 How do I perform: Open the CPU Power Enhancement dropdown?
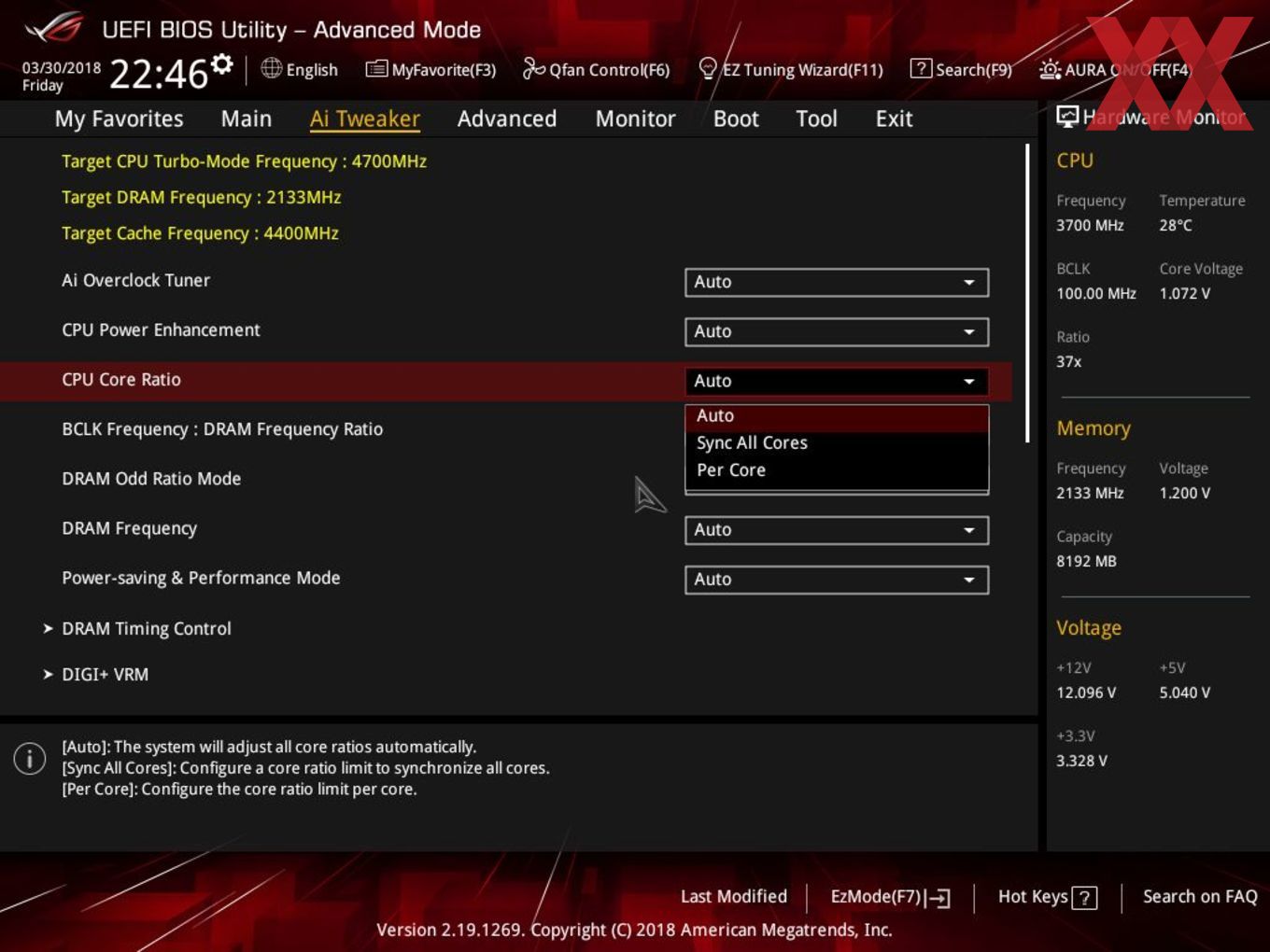point(837,331)
